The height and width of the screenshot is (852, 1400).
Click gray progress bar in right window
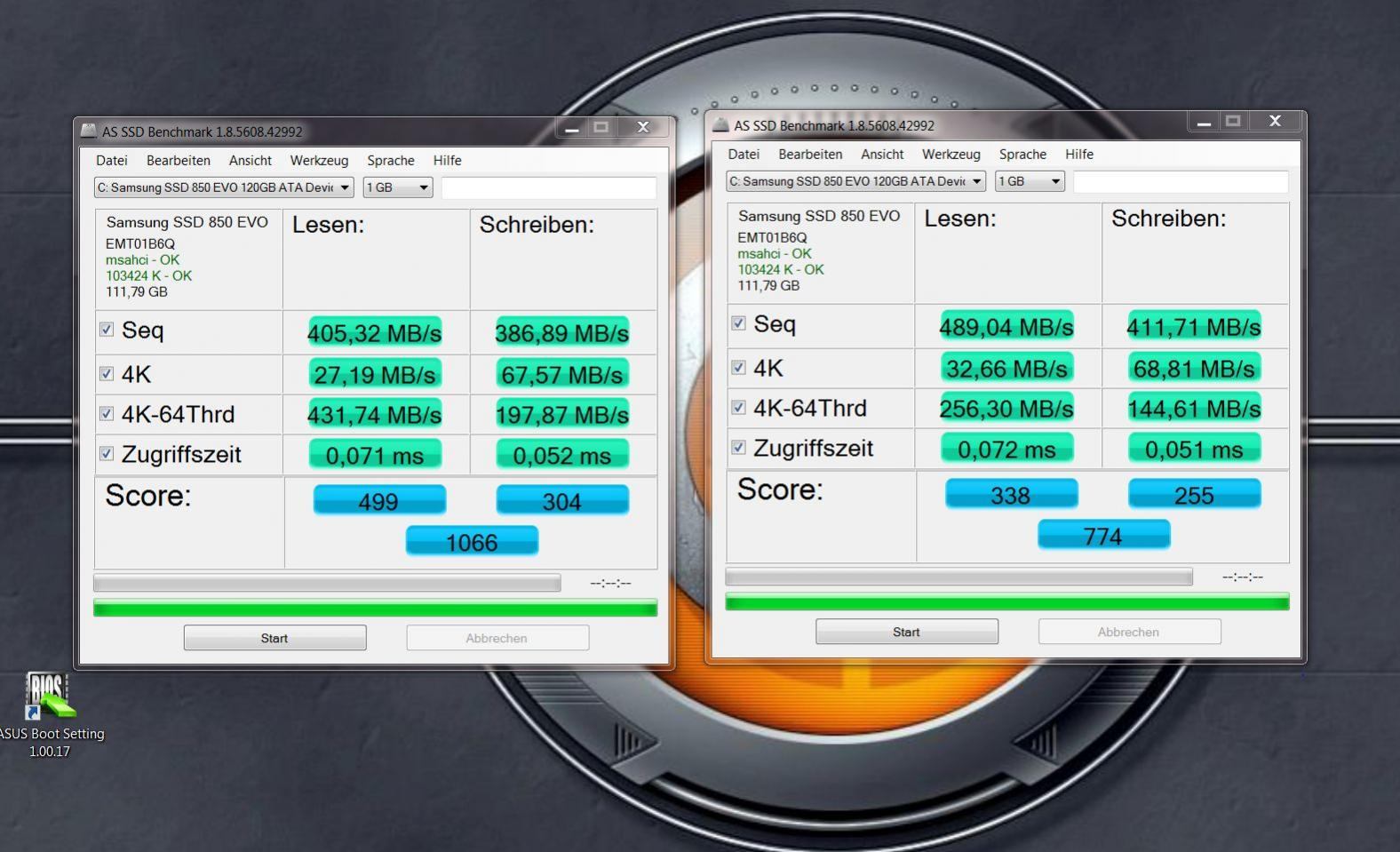coord(959,577)
